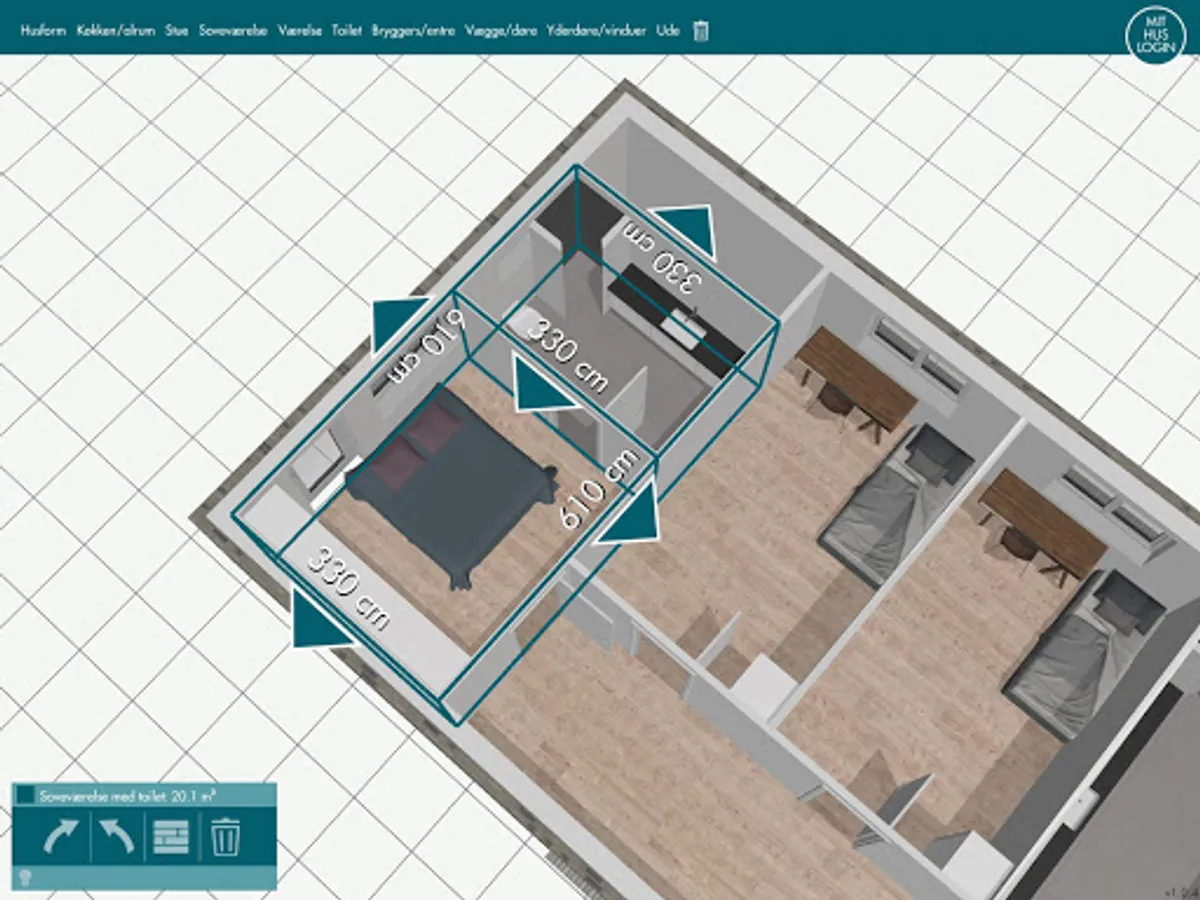Open the Bryggers/entre menu
The width and height of the screenshot is (1200, 900).
click(x=413, y=31)
